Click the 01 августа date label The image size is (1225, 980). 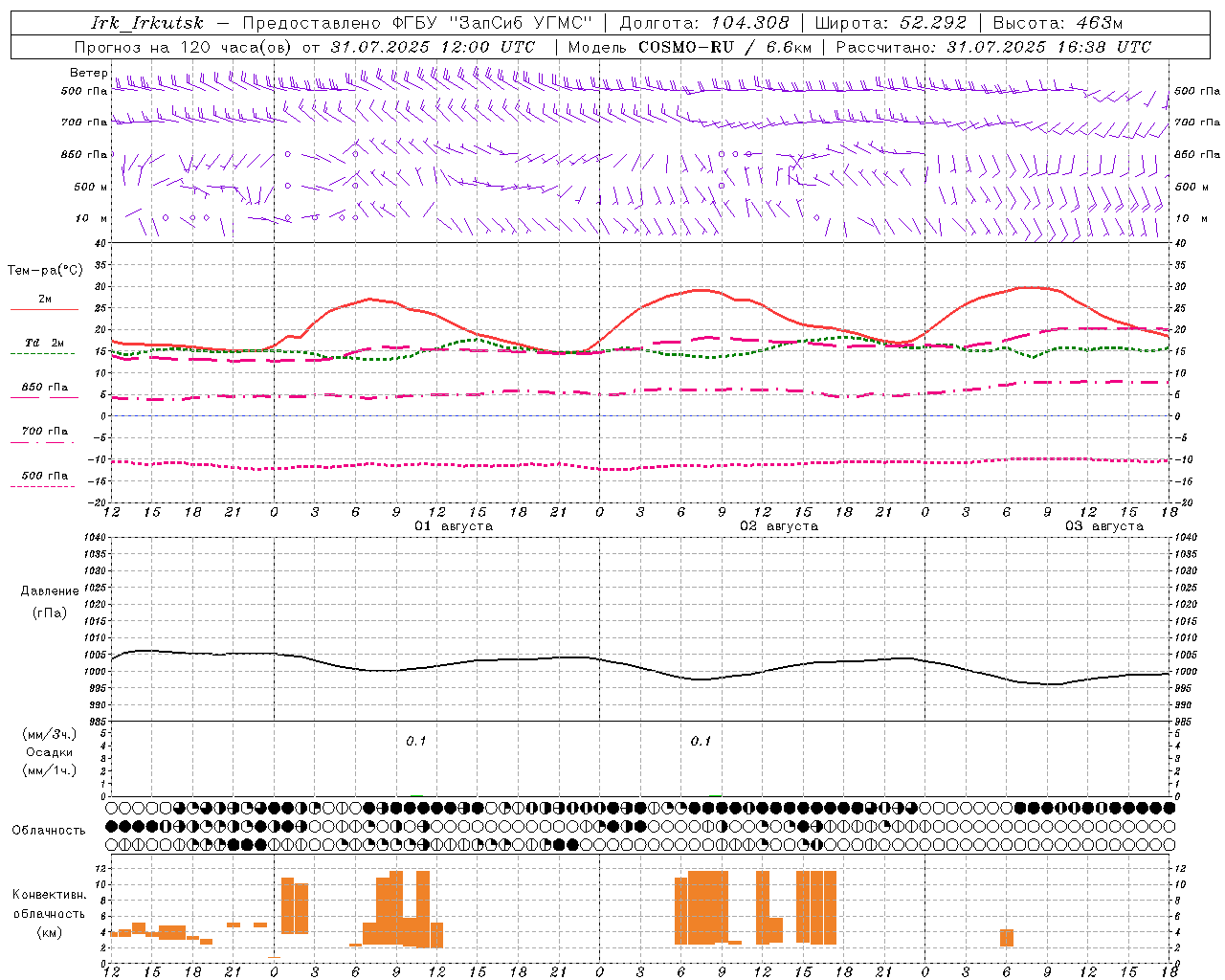point(454,526)
